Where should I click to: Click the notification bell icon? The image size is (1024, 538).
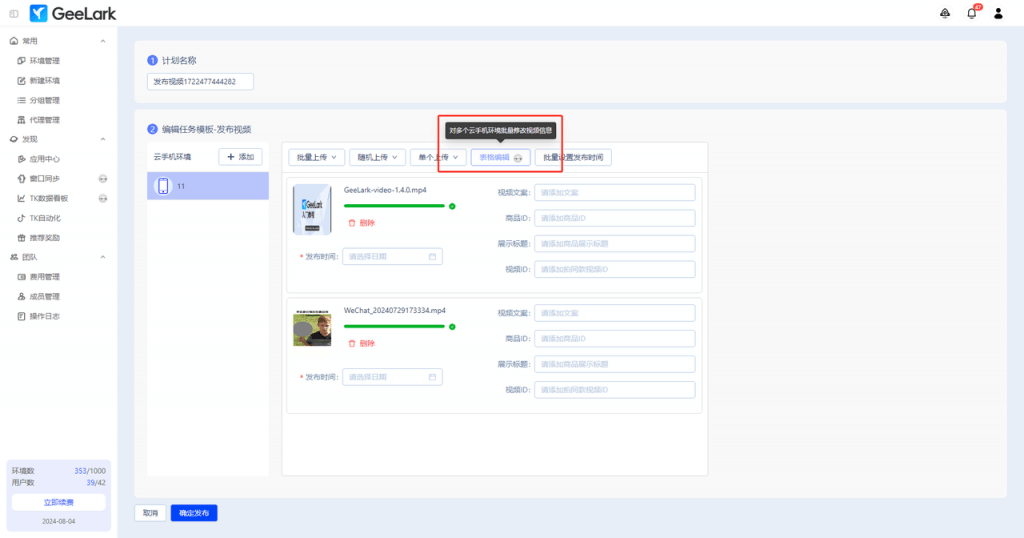[x=971, y=13]
